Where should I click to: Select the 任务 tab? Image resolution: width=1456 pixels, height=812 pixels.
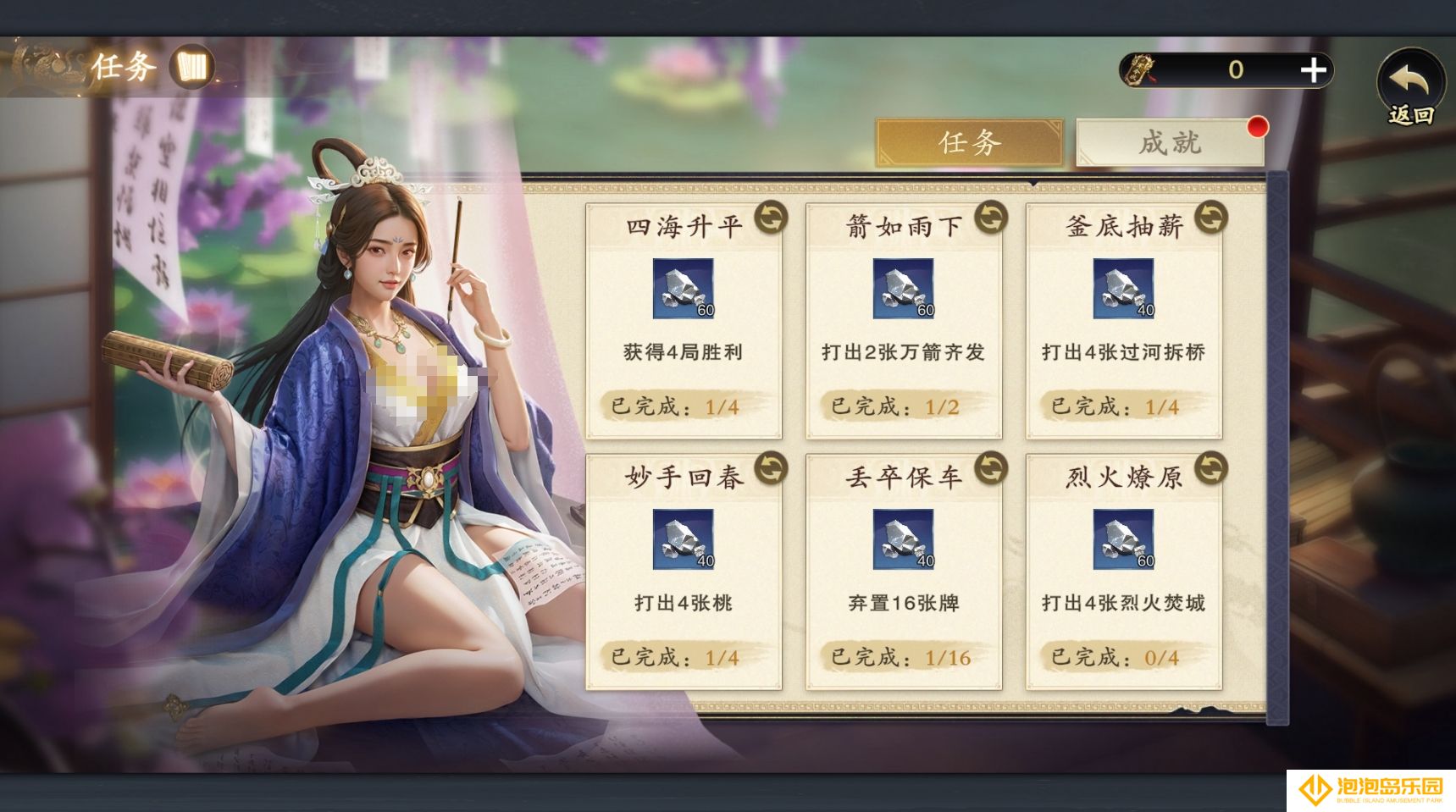[969, 142]
